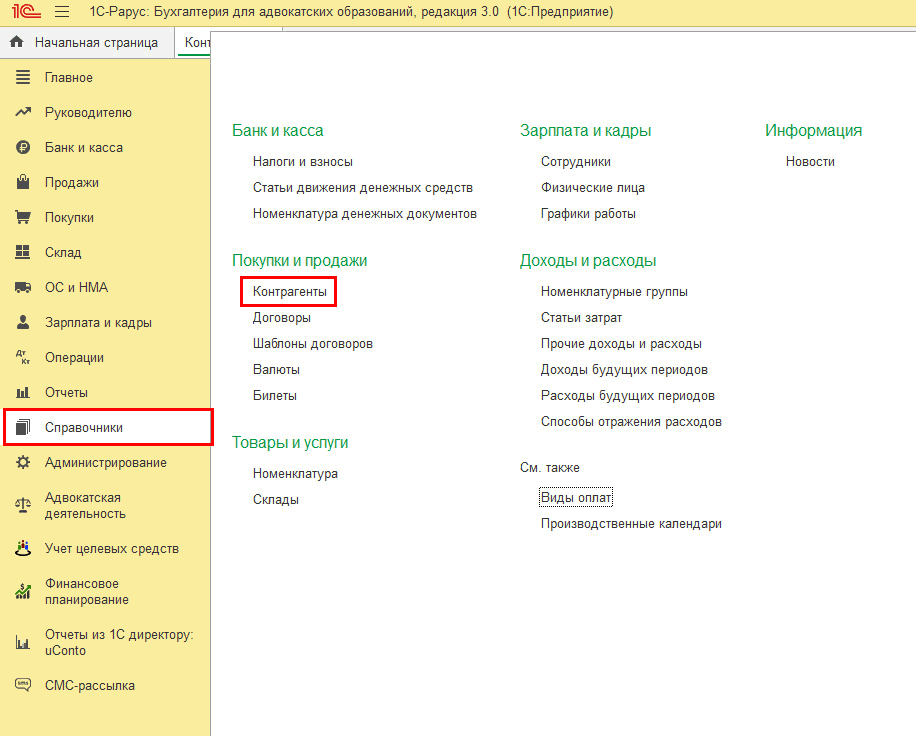916x736 pixels.
Task: Click the Виды оплат link
Action: tap(576, 498)
